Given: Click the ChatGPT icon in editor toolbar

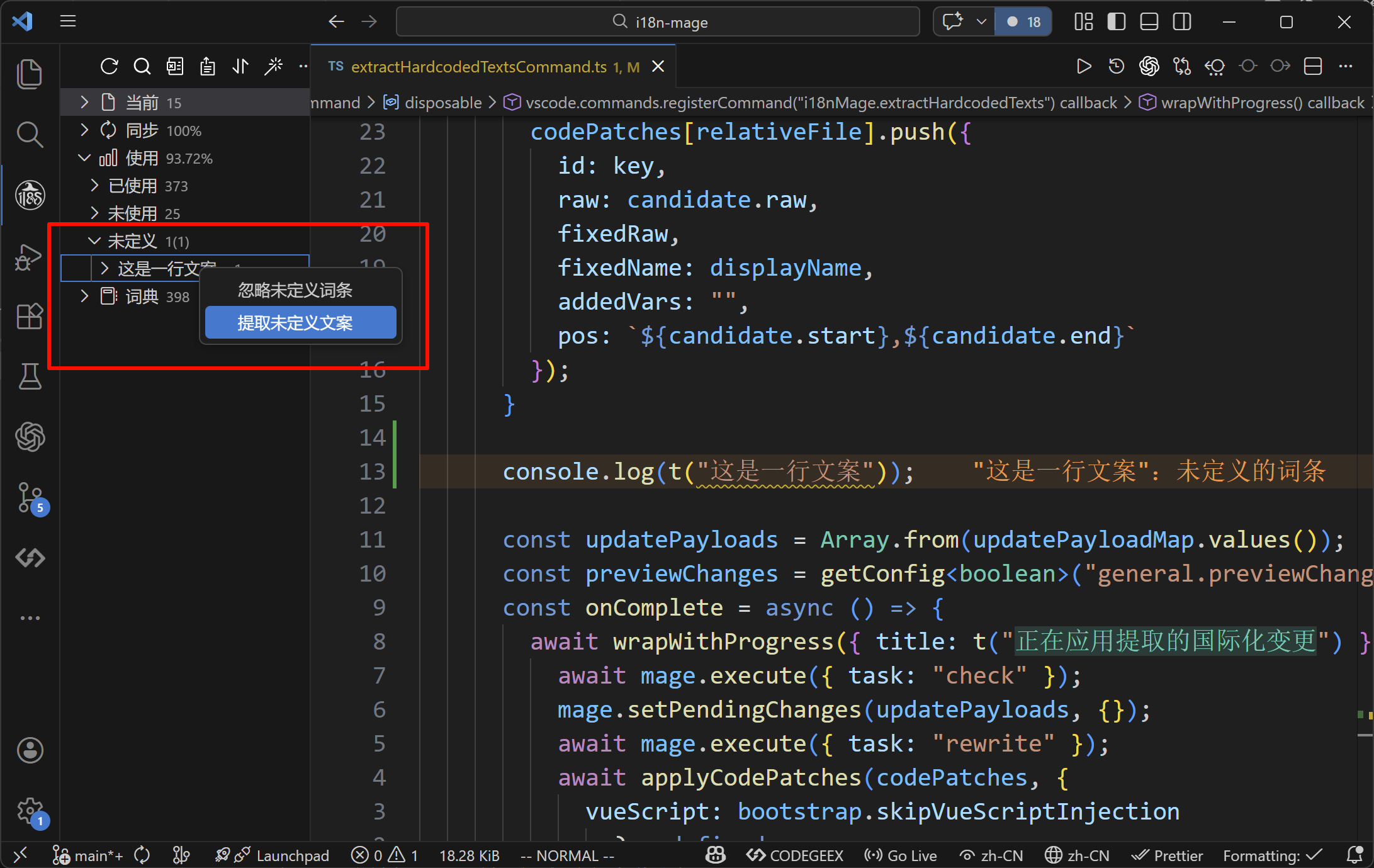Looking at the screenshot, I should (x=1149, y=66).
